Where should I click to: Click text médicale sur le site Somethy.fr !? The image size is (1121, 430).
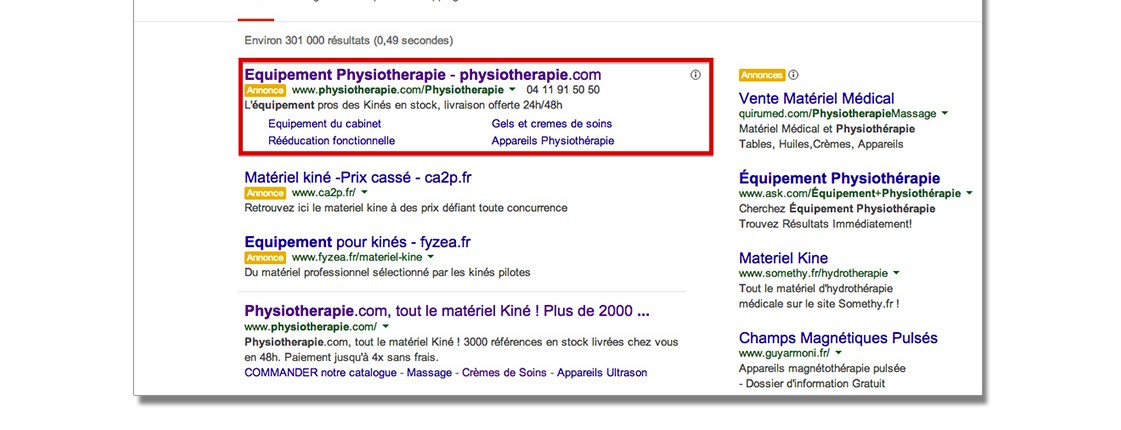click(819, 303)
